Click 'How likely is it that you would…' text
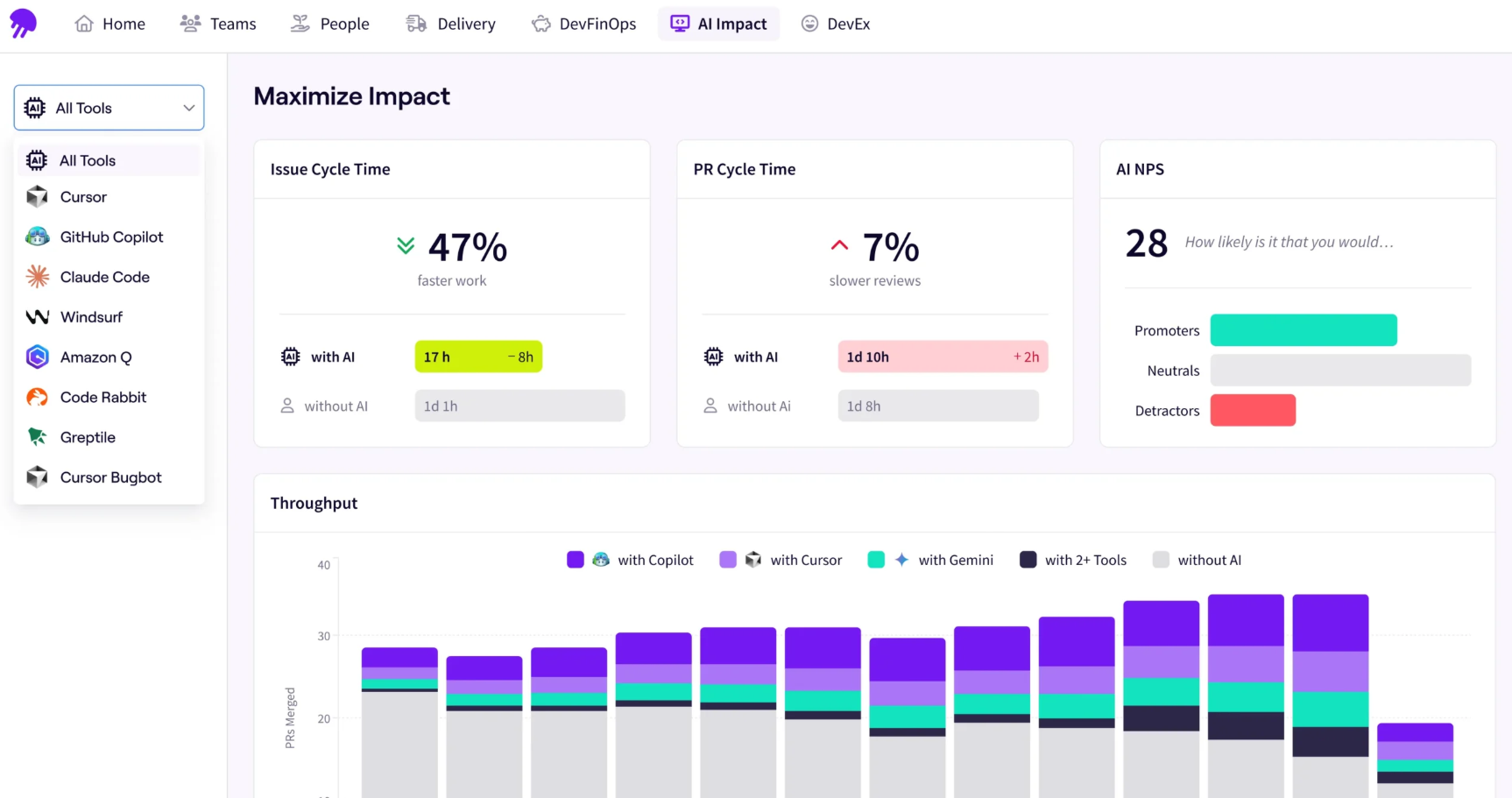 tap(1289, 242)
